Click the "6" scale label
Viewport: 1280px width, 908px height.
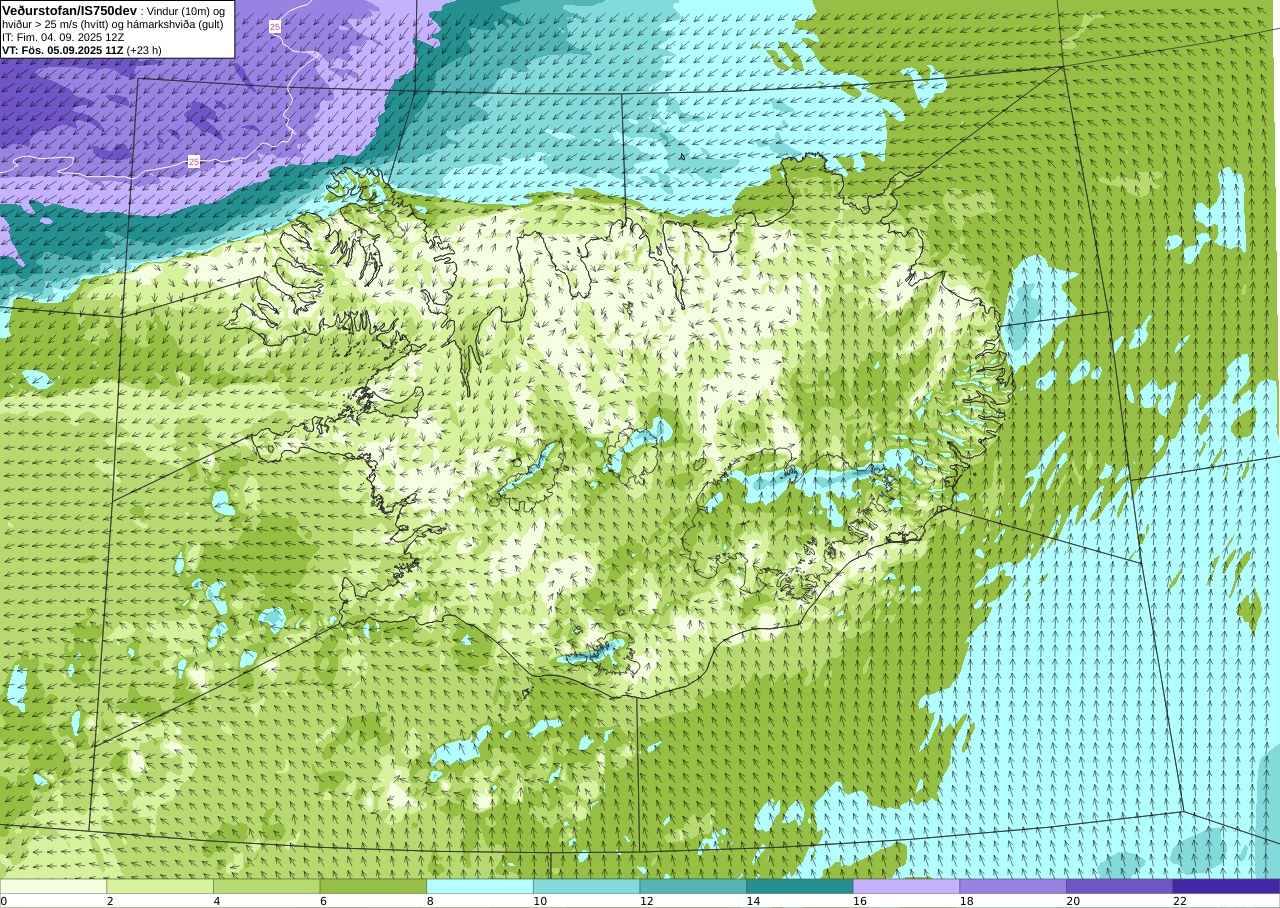point(323,901)
